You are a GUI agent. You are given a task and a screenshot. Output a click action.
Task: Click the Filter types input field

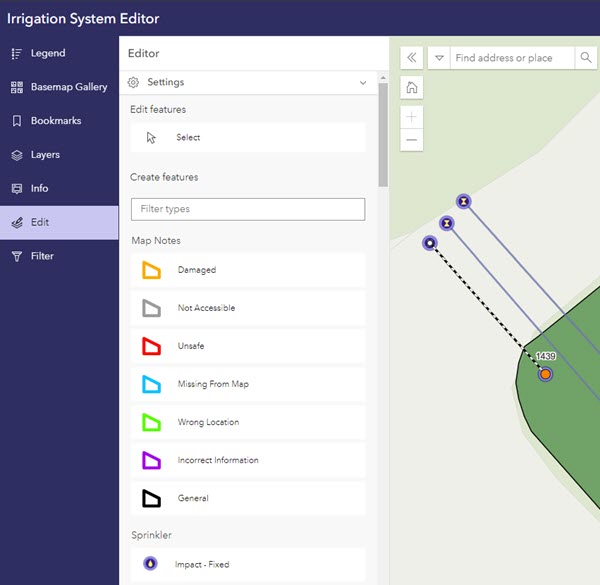[247, 209]
